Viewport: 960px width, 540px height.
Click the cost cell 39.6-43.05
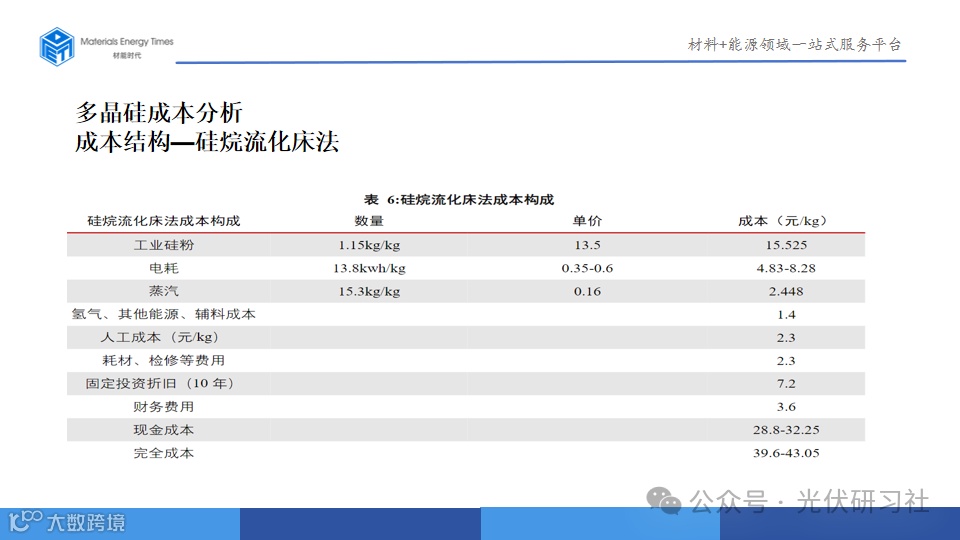coord(786,453)
